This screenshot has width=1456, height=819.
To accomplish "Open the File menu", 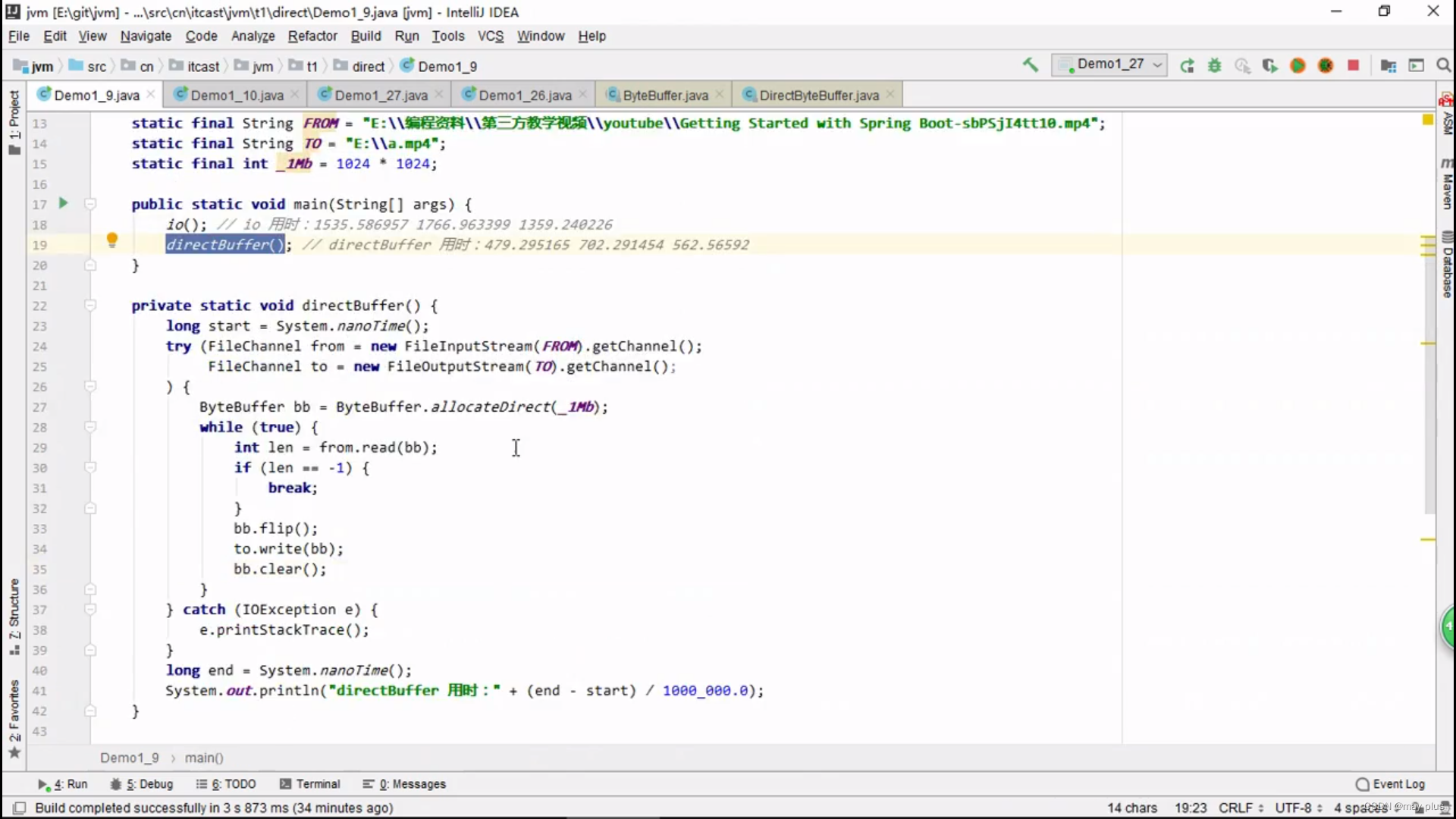I will (19, 36).
